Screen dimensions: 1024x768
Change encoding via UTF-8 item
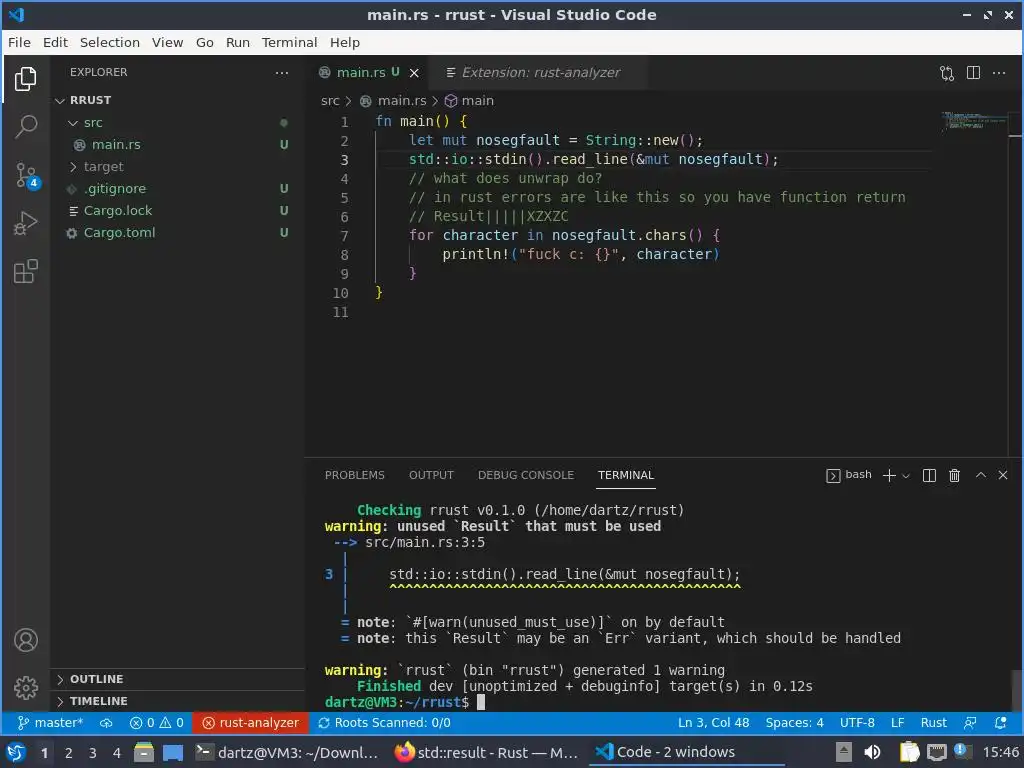point(857,723)
